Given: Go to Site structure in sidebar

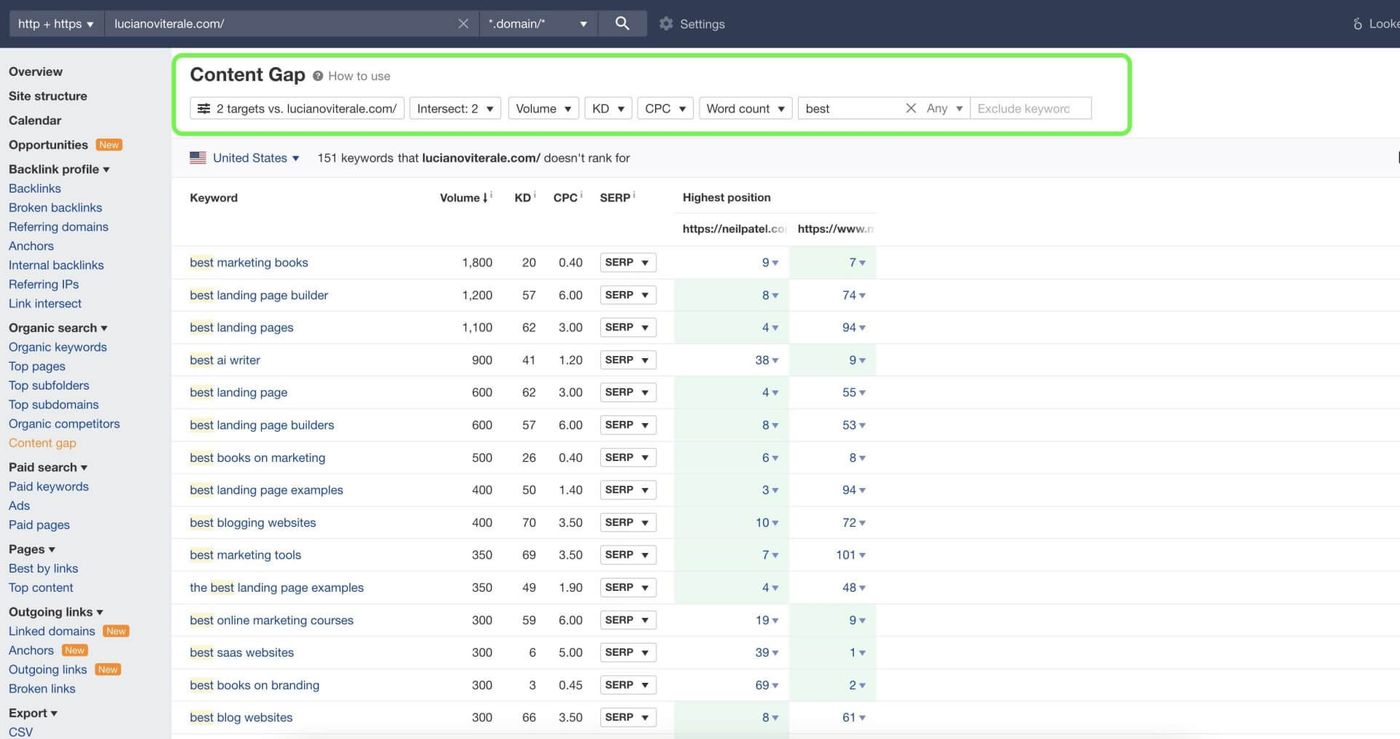Looking at the screenshot, I should [48, 96].
